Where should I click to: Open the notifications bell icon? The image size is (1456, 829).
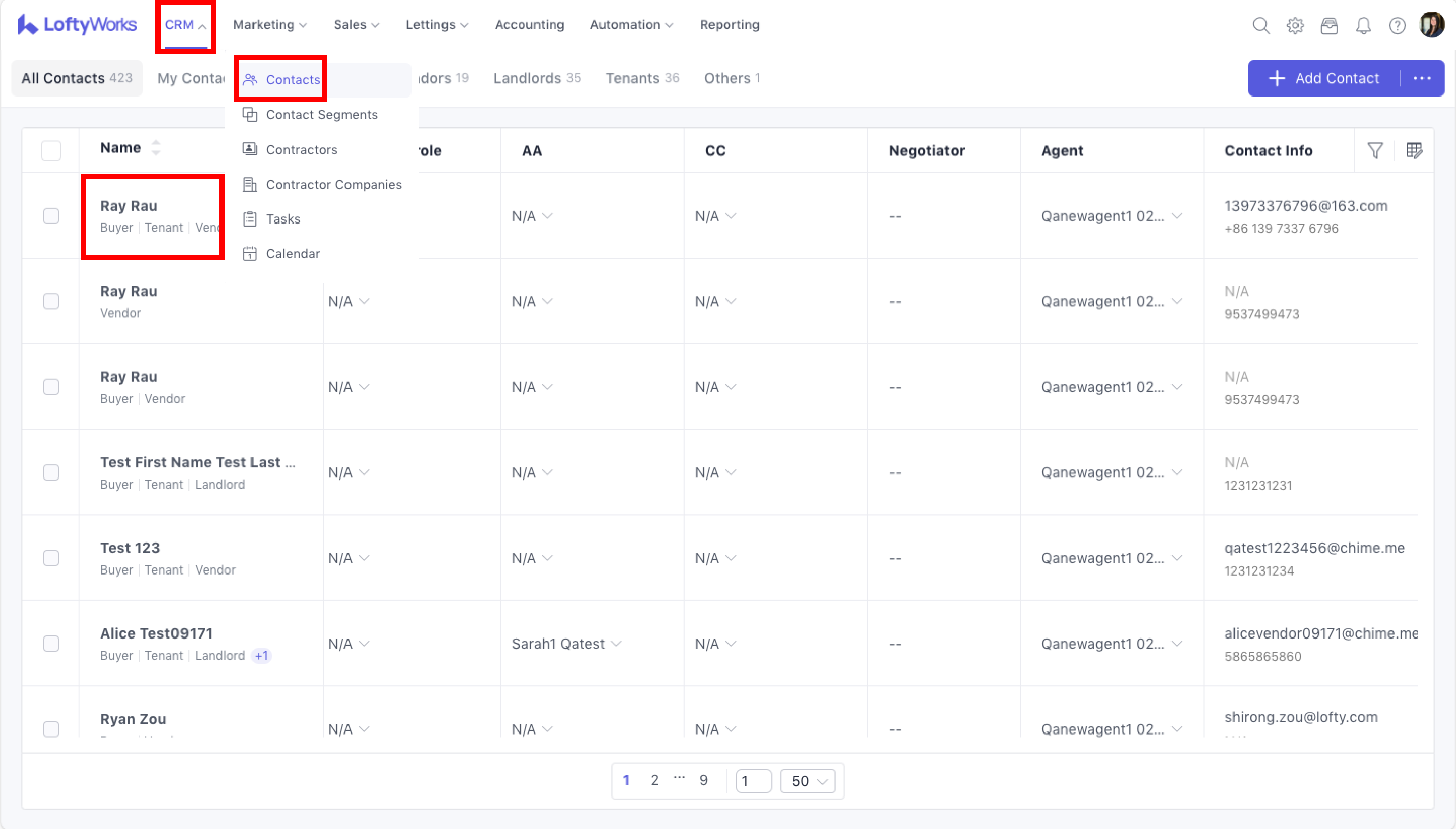click(1363, 25)
